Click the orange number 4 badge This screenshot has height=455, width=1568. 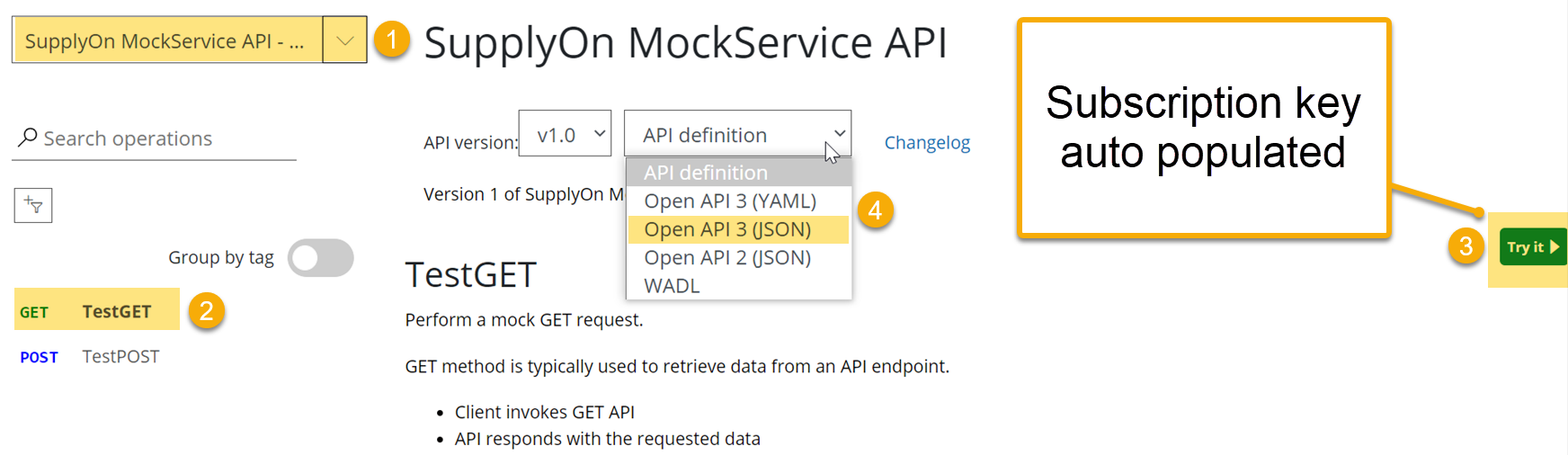[x=875, y=211]
